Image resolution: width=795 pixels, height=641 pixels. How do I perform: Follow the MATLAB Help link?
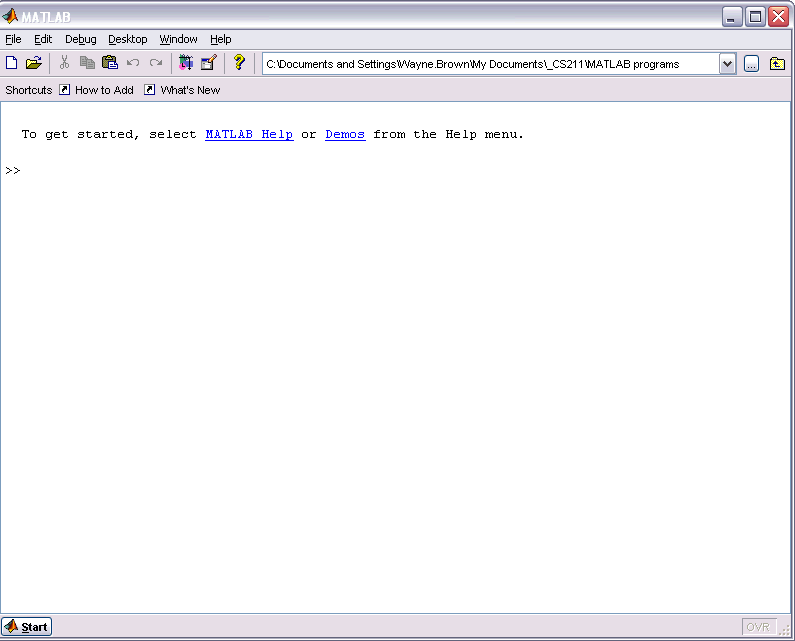point(249,134)
